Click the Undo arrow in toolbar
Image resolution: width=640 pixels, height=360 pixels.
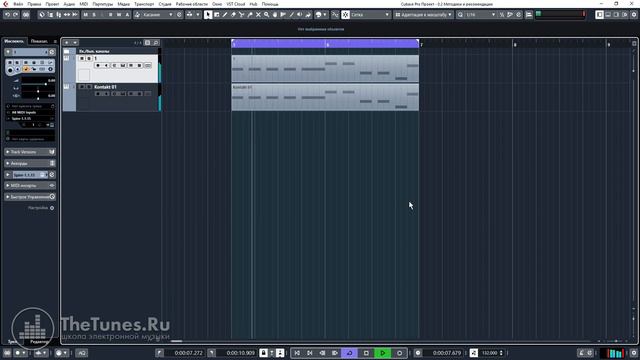(x=7, y=15)
